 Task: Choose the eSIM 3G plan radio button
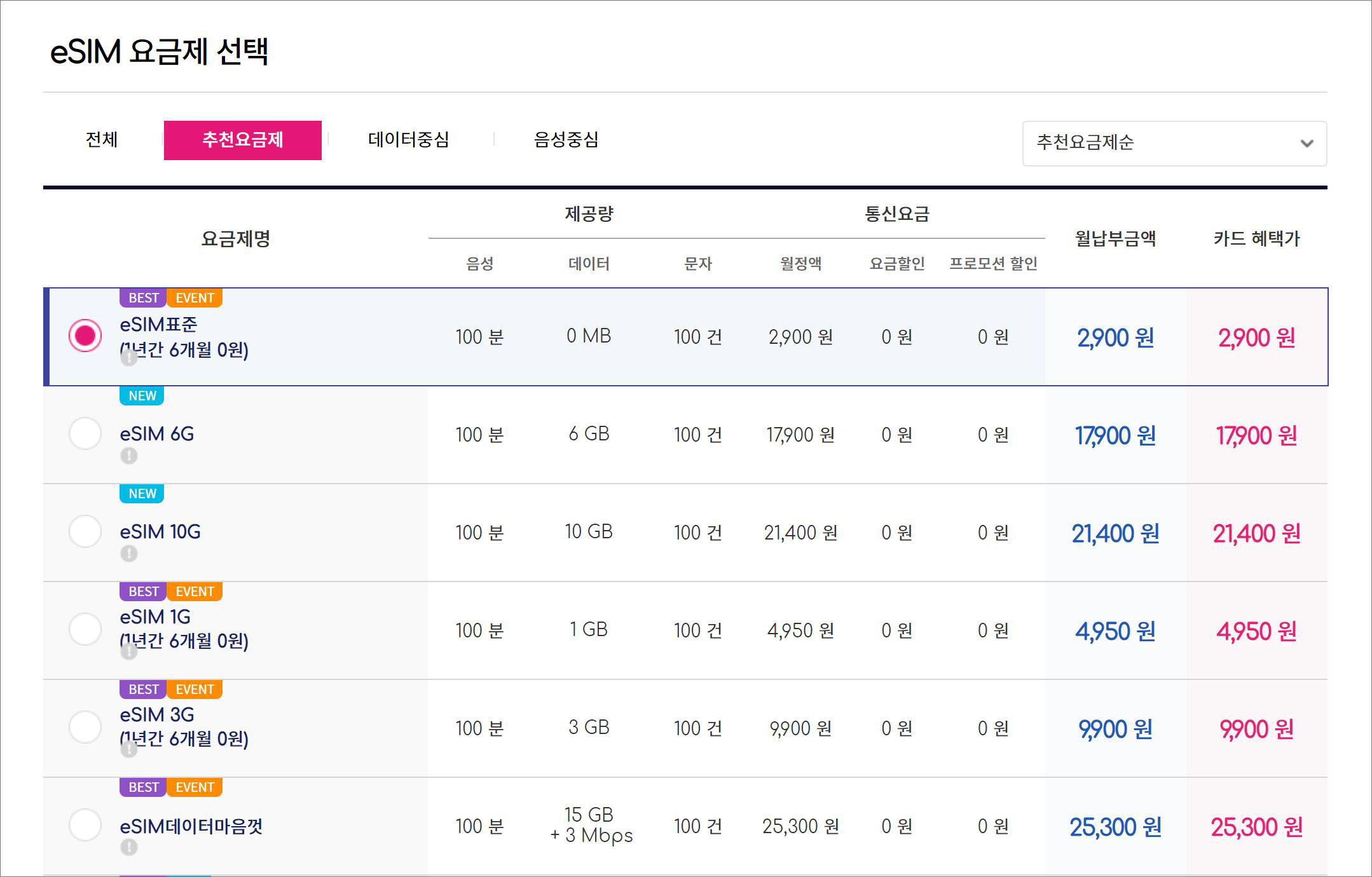[85, 728]
